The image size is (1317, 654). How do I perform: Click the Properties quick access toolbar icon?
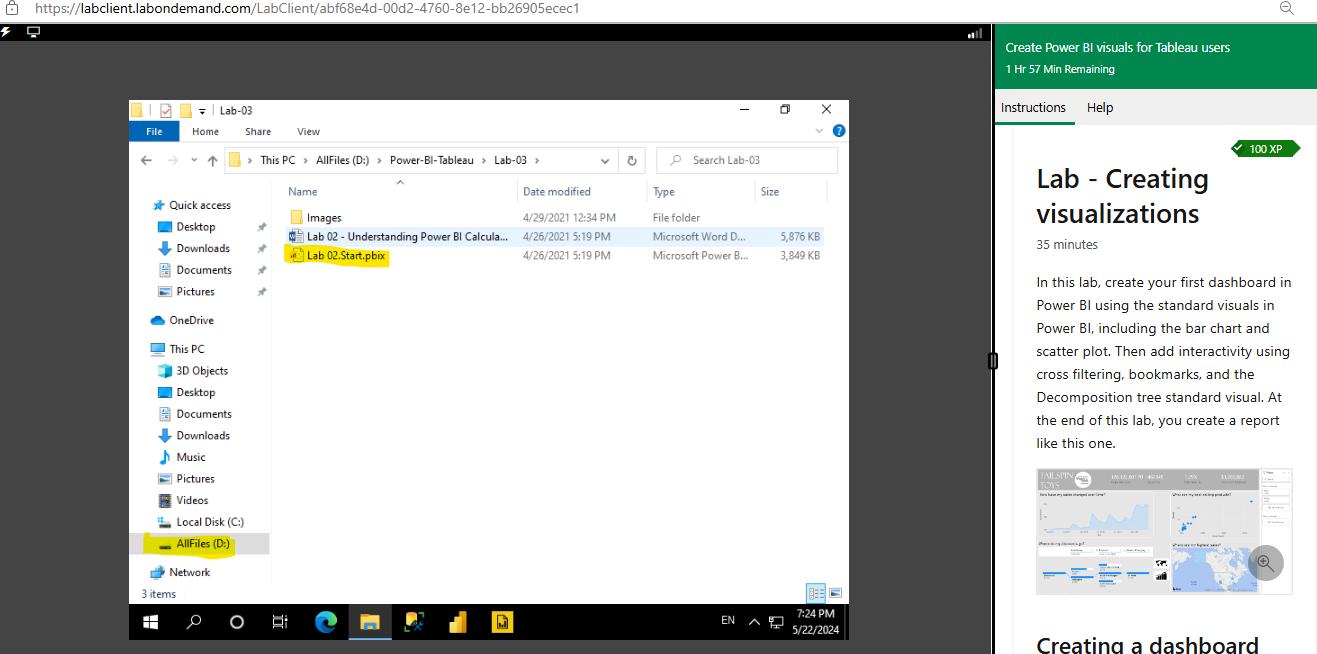165,111
